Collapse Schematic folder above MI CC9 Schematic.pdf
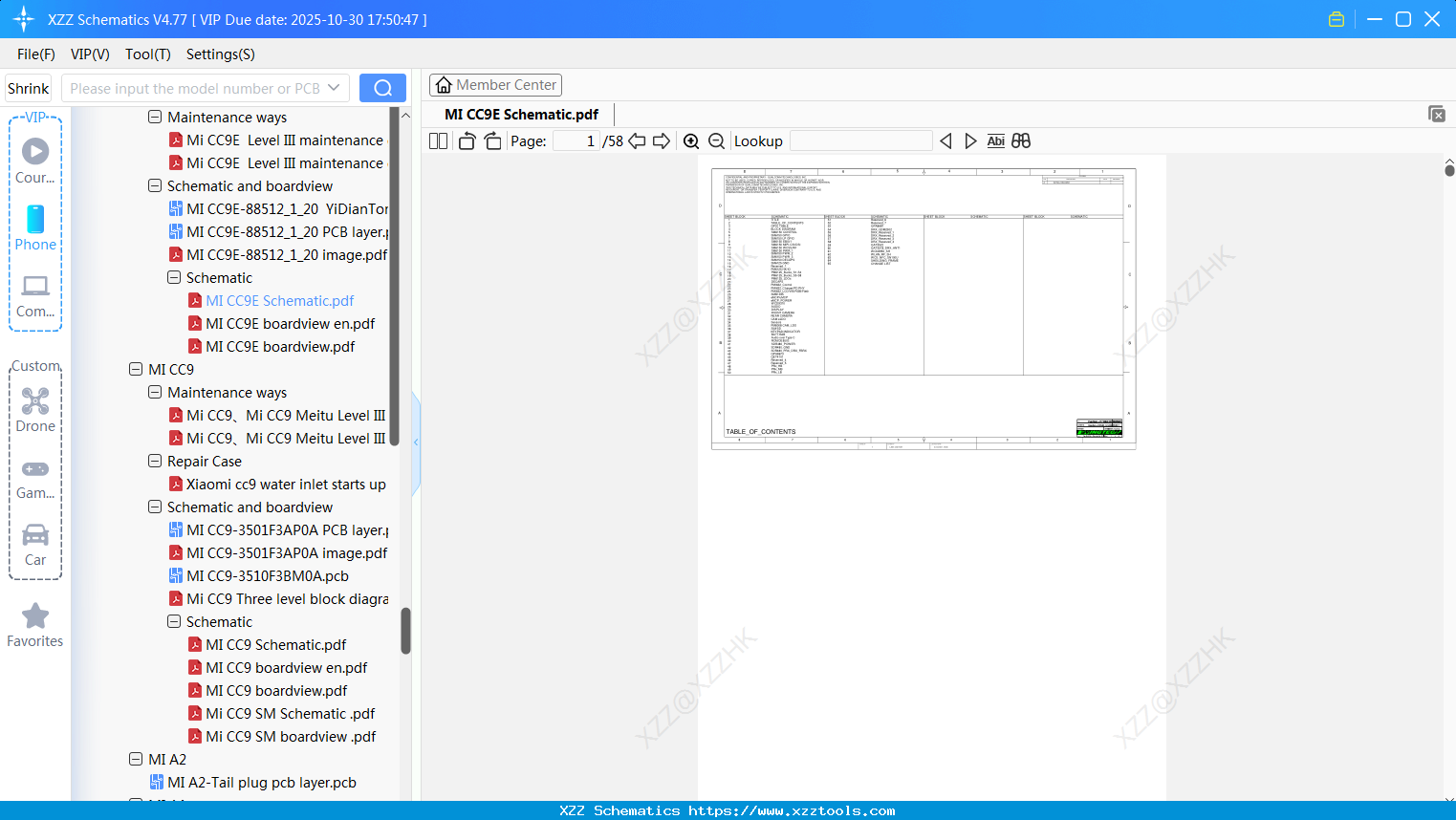 pyautogui.click(x=174, y=621)
